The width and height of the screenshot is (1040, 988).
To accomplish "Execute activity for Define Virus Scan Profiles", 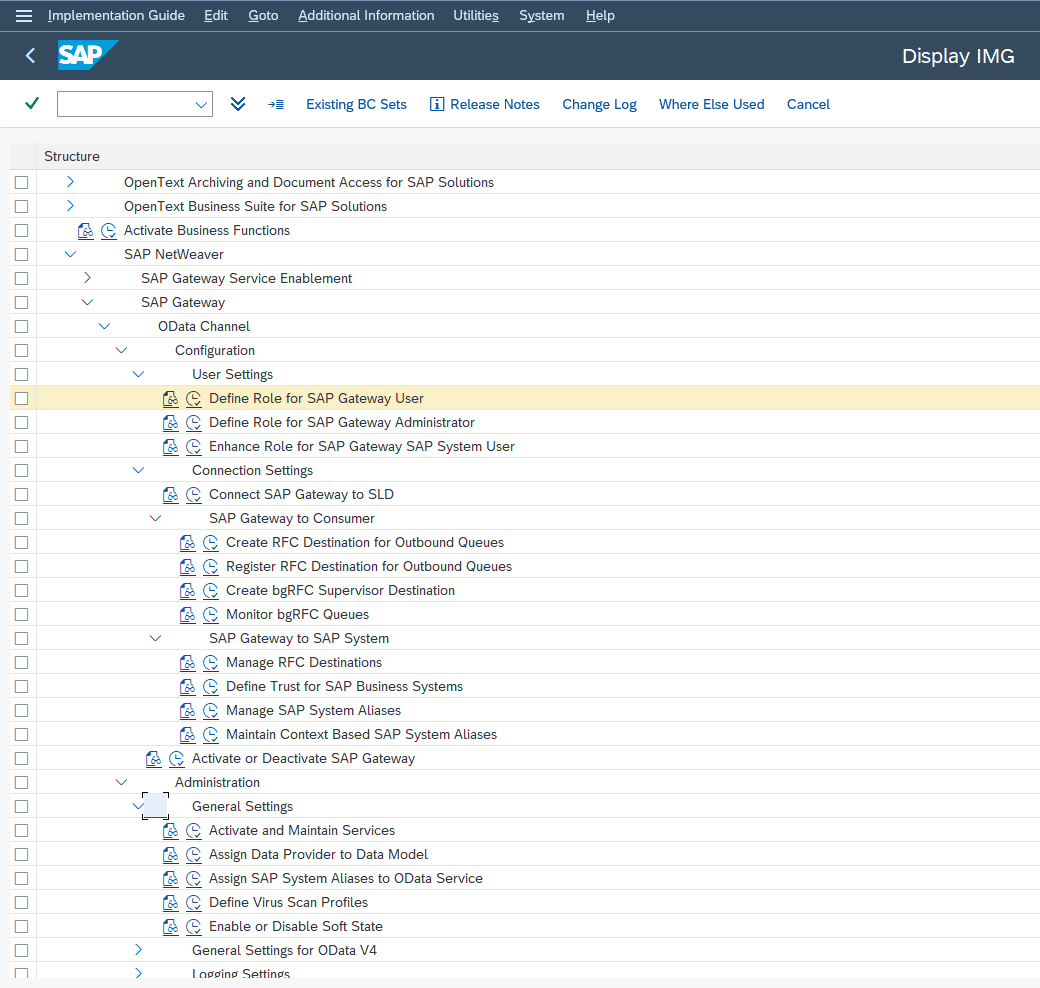I will click(x=194, y=902).
